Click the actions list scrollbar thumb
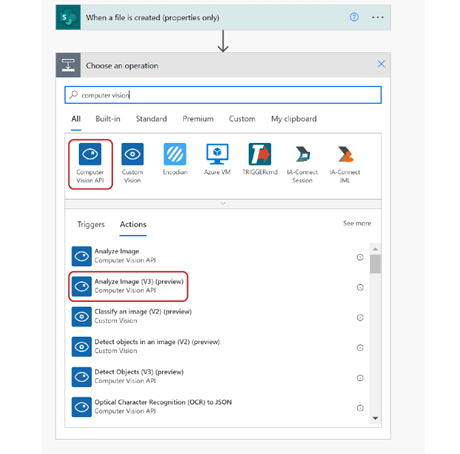Image resolution: width=460 pixels, height=454 pixels. [375, 264]
